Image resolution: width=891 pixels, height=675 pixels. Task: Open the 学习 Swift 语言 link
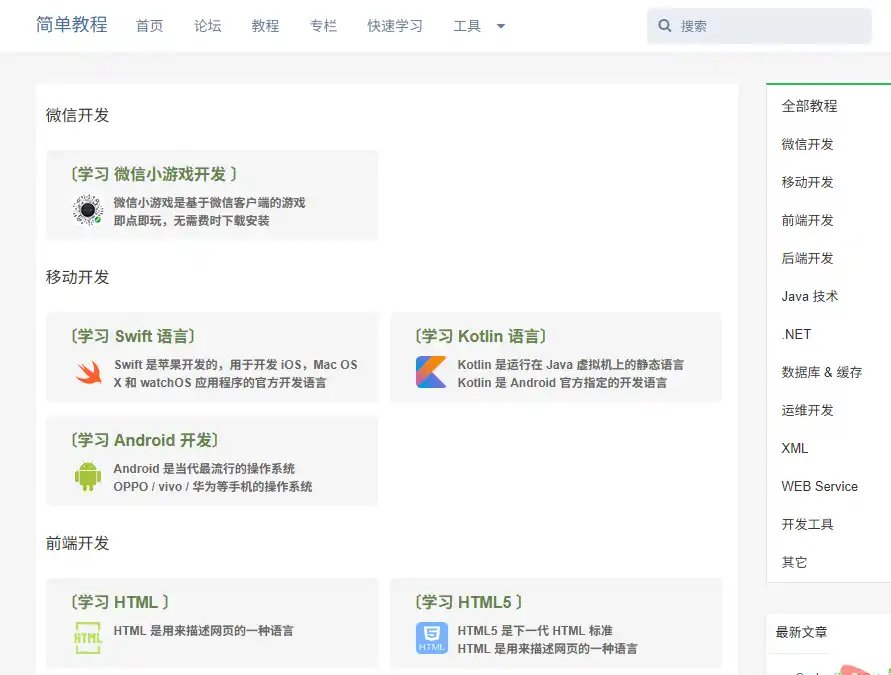point(133,336)
